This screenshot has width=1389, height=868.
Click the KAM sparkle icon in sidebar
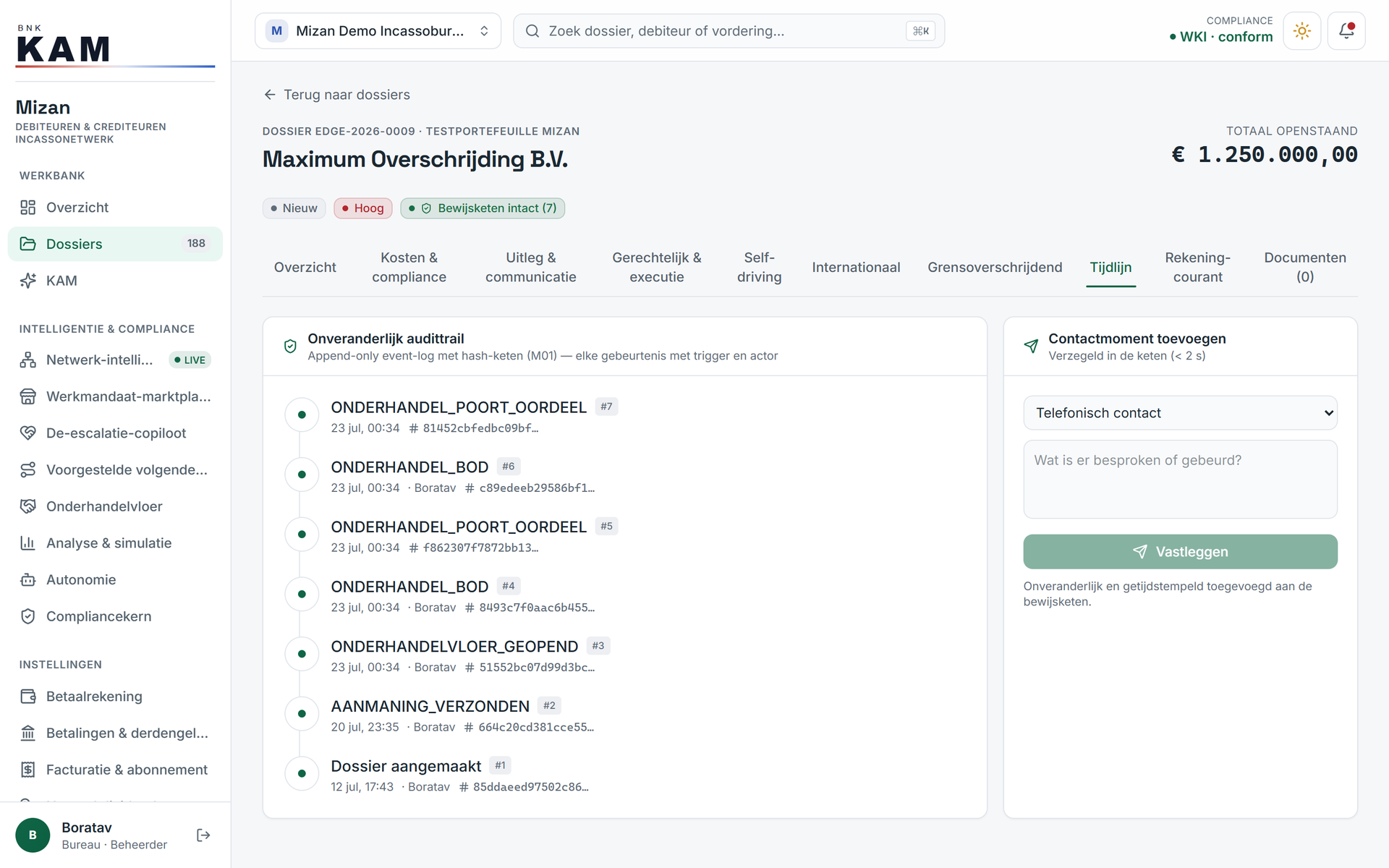27,281
